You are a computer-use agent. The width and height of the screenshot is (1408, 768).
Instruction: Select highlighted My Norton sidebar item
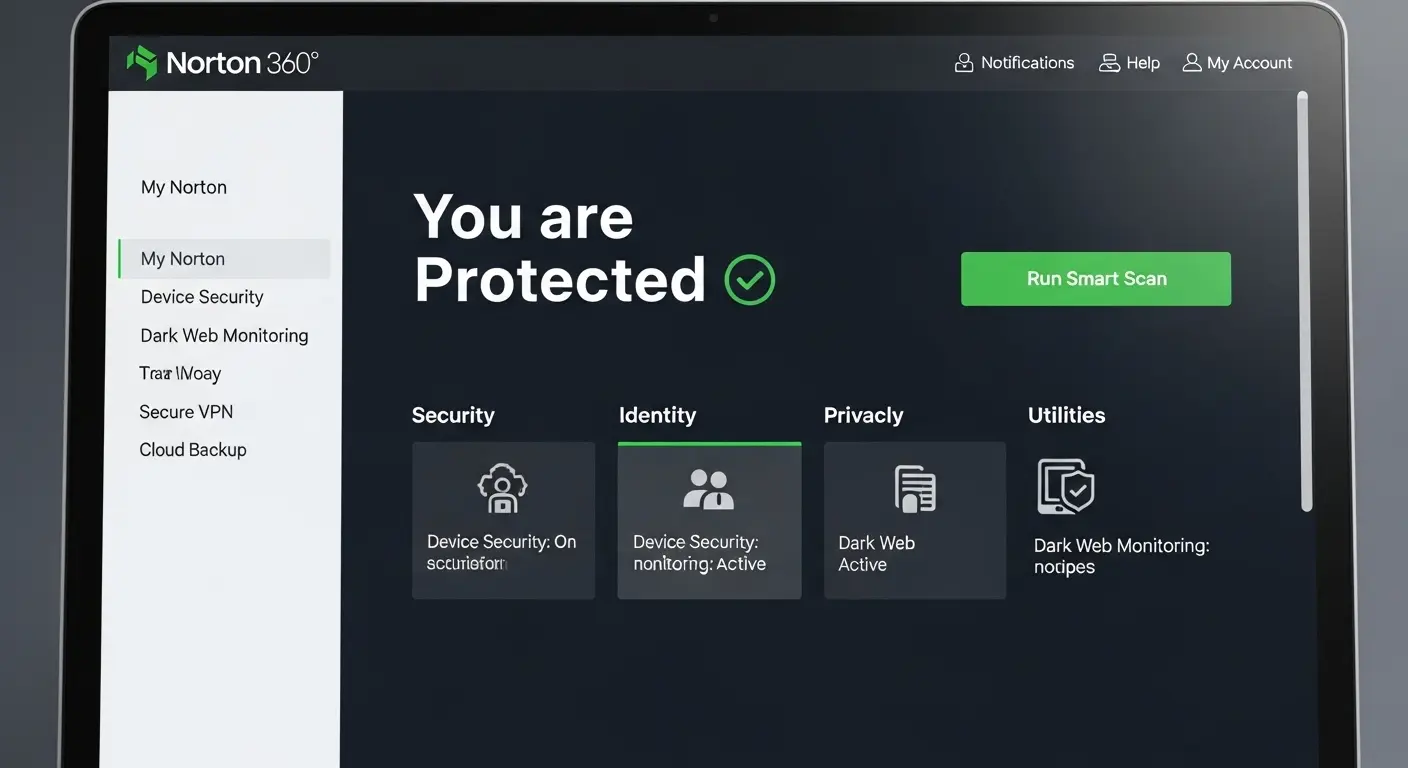(x=224, y=259)
